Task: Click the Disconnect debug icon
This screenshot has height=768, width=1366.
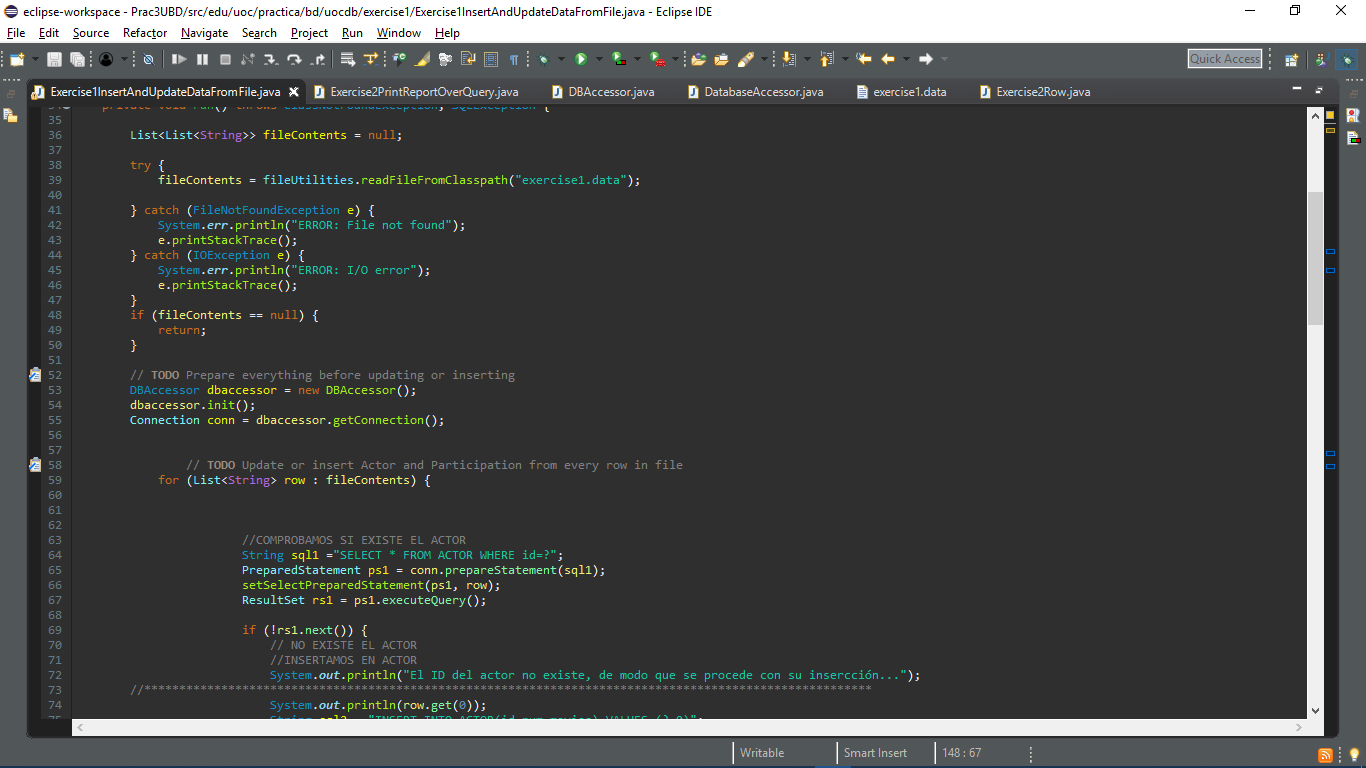Action: (x=248, y=59)
